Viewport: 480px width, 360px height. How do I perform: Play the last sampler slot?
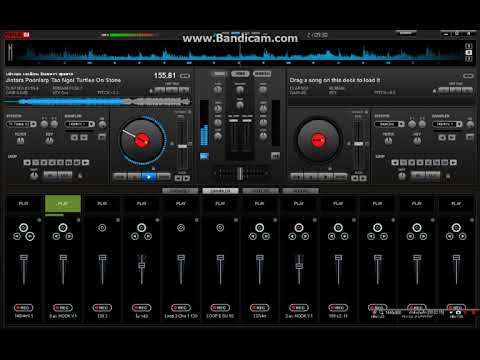pos(456,203)
